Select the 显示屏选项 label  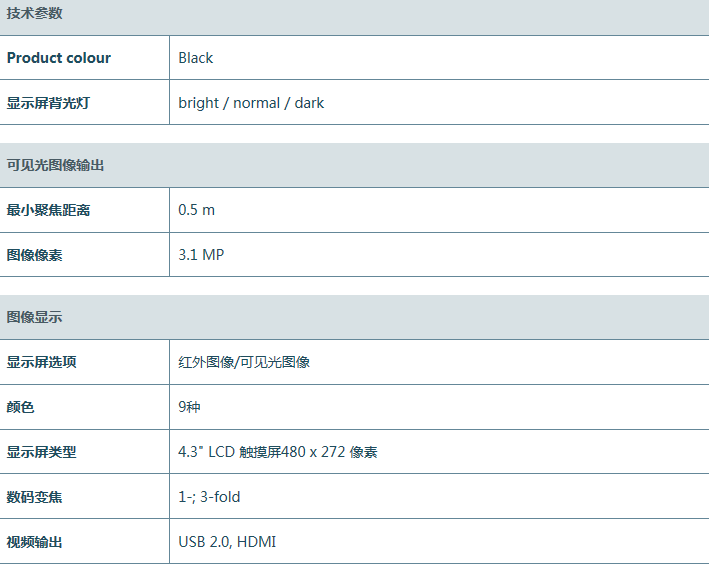point(41,362)
